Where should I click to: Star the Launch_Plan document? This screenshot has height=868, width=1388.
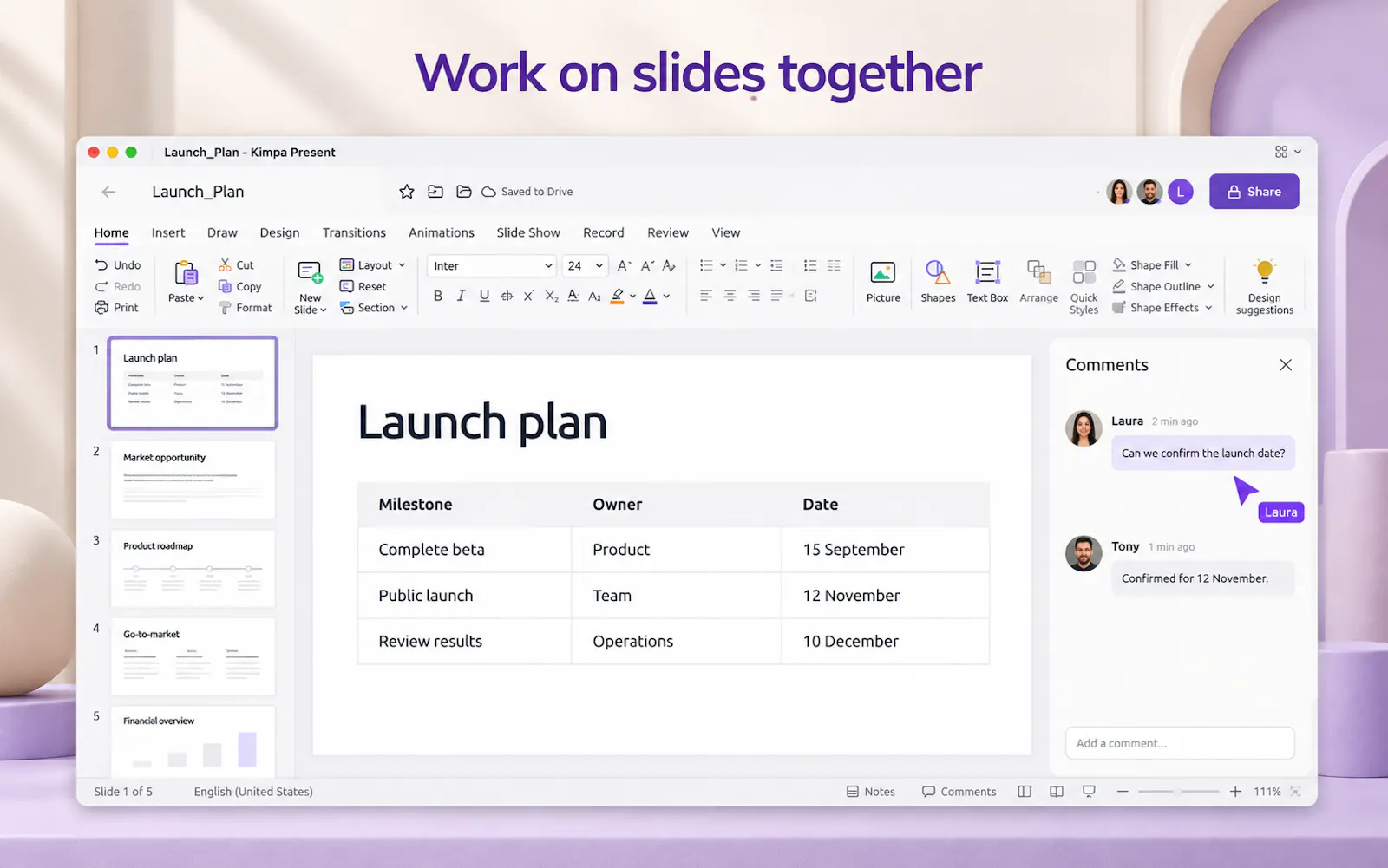coord(406,192)
